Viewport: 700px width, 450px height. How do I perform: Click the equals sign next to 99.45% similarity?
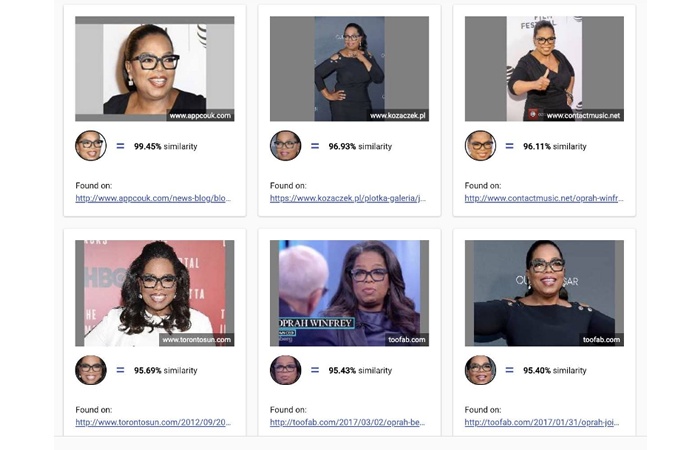tap(120, 146)
